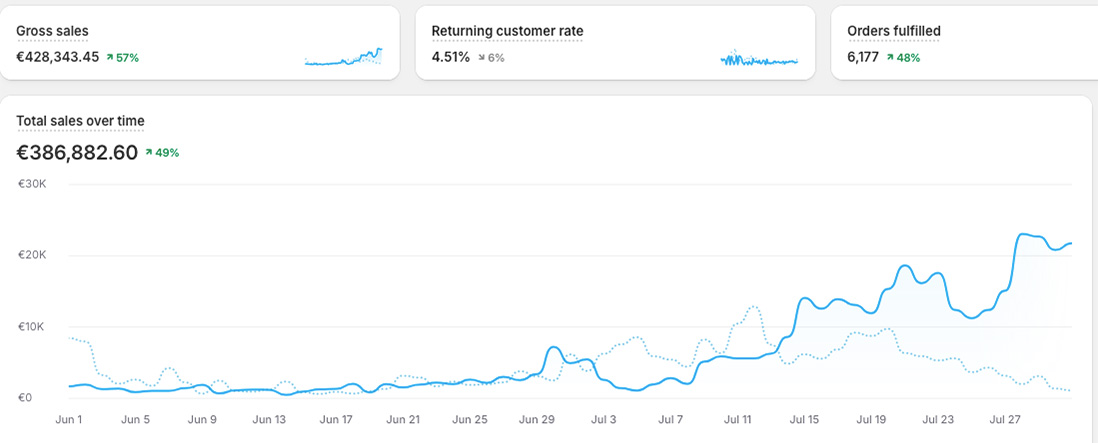Viewport: 1098px width, 443px height.
Task: Click the up arrow beside 48%
Action: point(890,58)
